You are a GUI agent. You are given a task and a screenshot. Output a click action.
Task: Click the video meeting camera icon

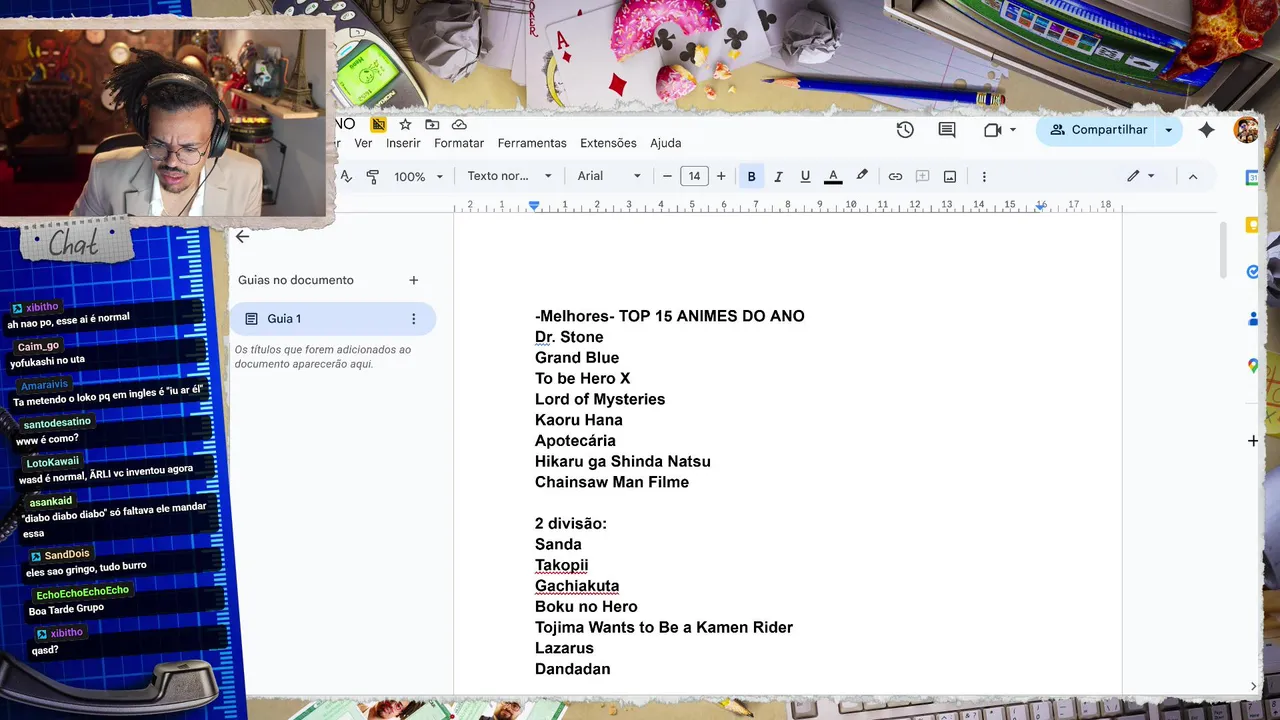992,130
